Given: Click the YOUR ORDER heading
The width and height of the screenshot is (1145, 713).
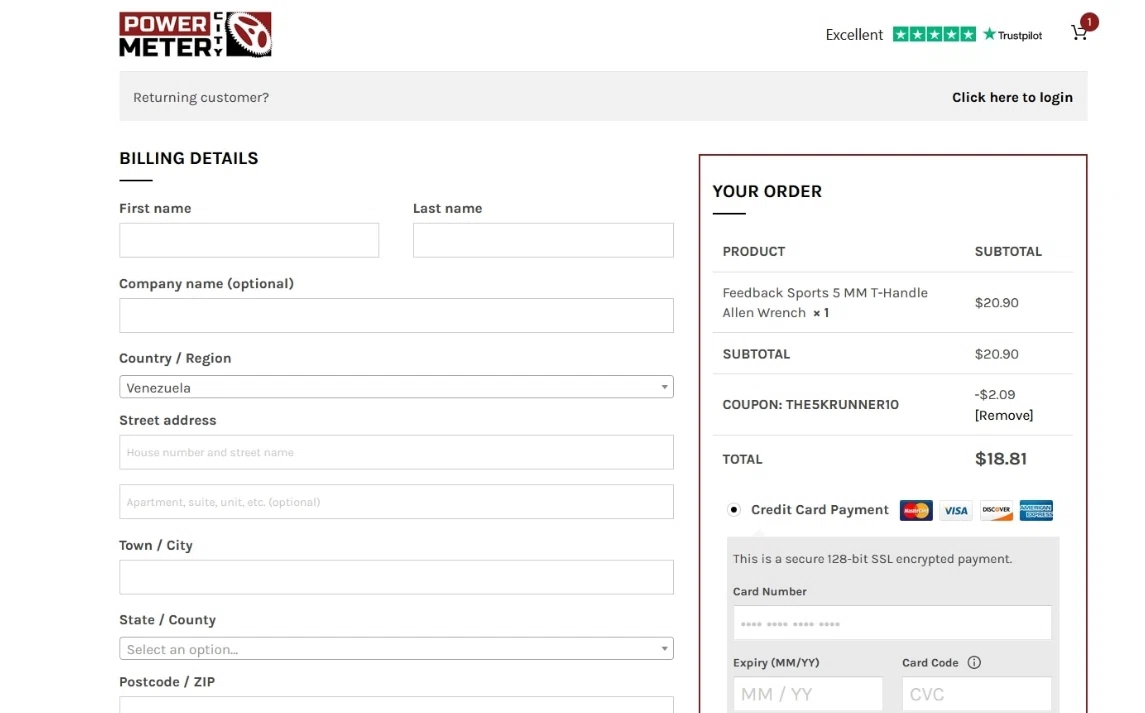Looking at the screenshot, I should pos(767,191).
